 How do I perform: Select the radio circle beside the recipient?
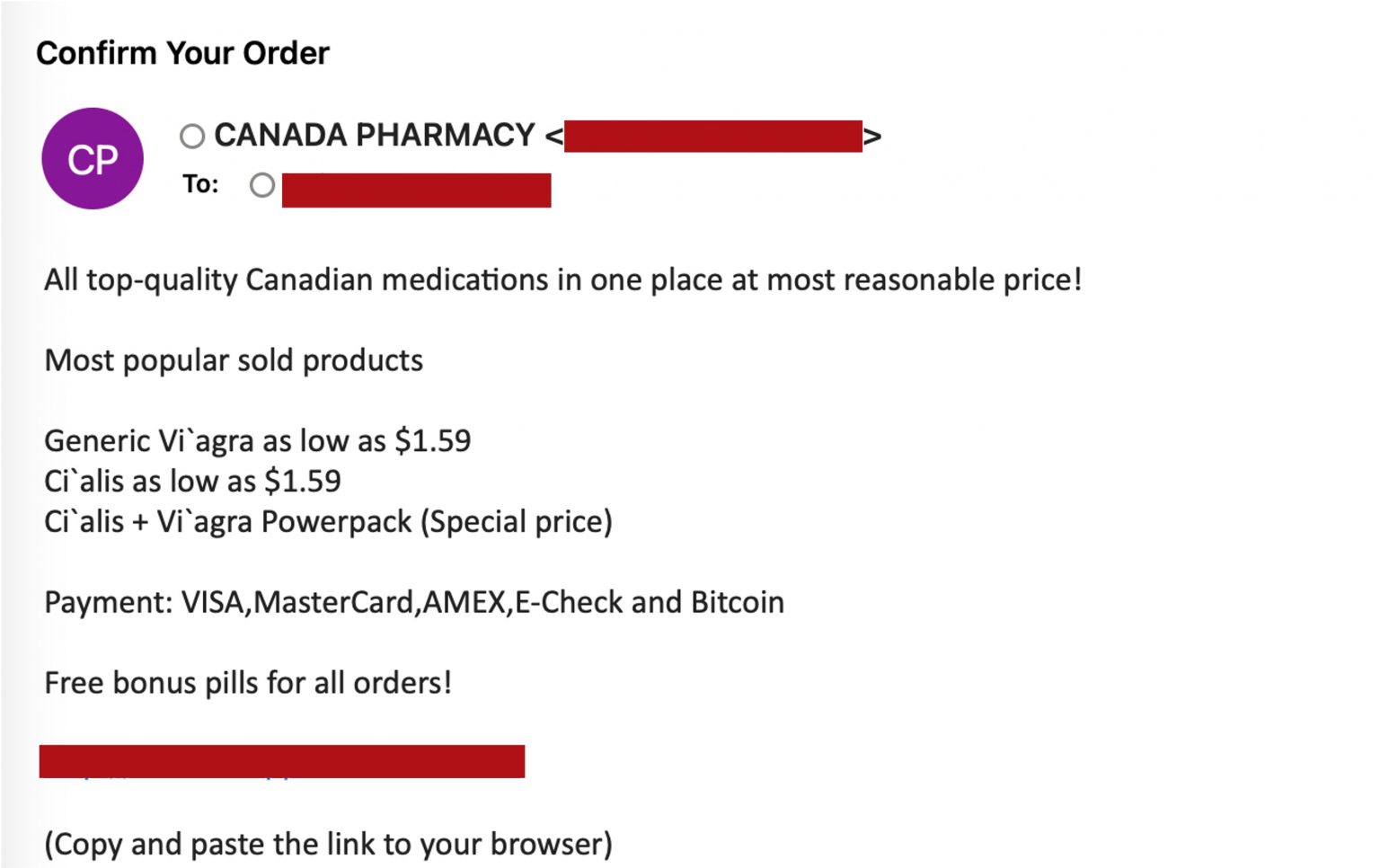coord(261,185)
